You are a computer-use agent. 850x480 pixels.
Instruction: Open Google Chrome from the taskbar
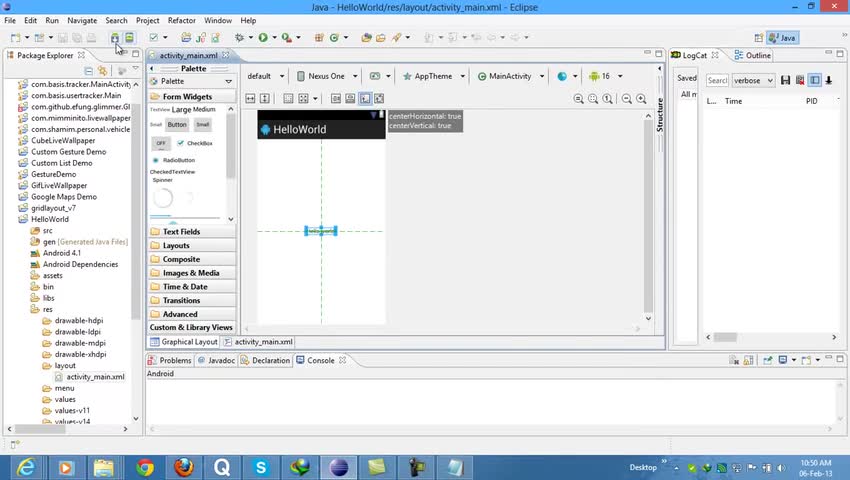(145, 467)
